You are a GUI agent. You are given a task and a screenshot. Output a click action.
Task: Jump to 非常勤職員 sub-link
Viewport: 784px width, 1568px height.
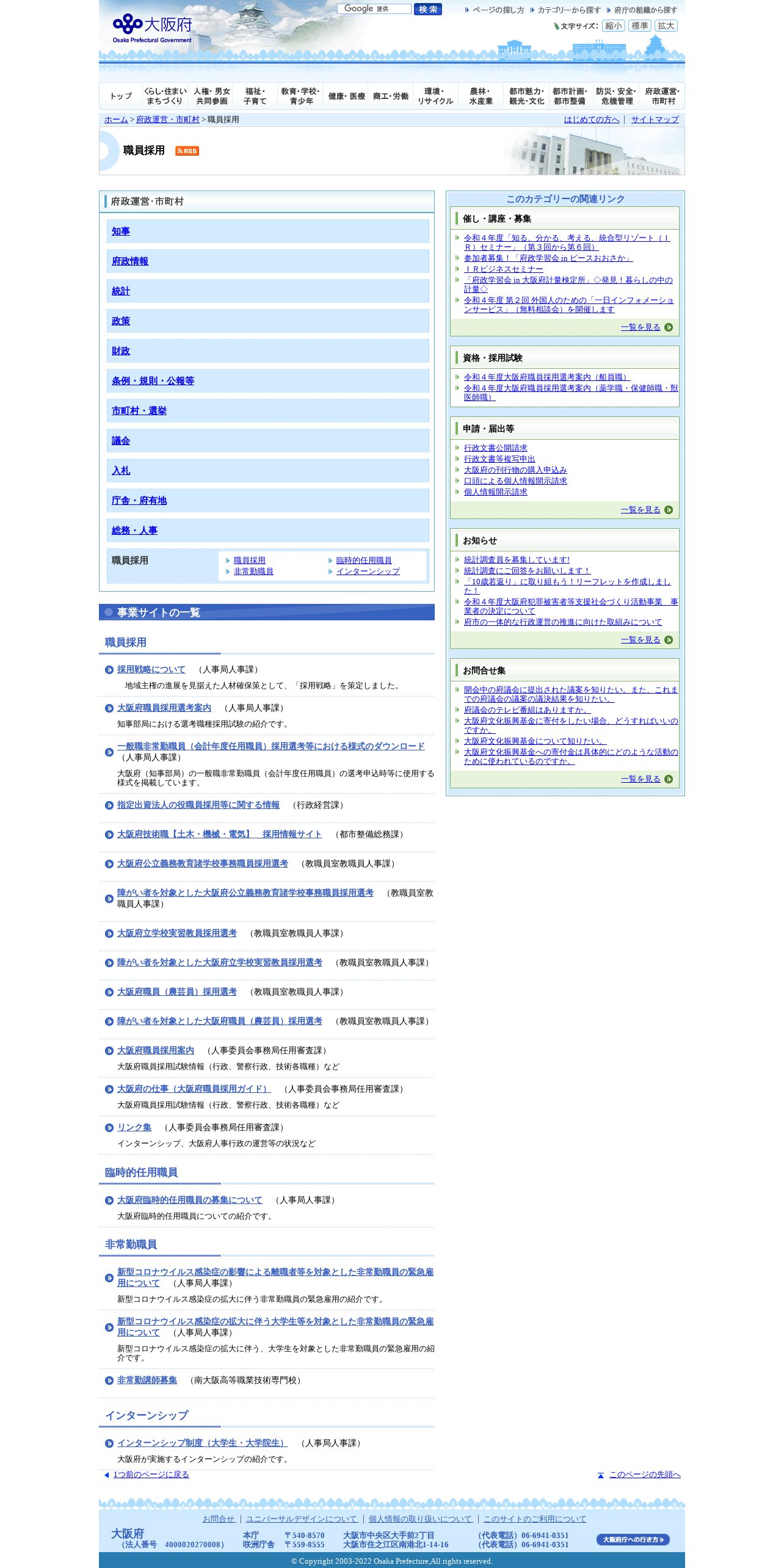click(253, 572)
